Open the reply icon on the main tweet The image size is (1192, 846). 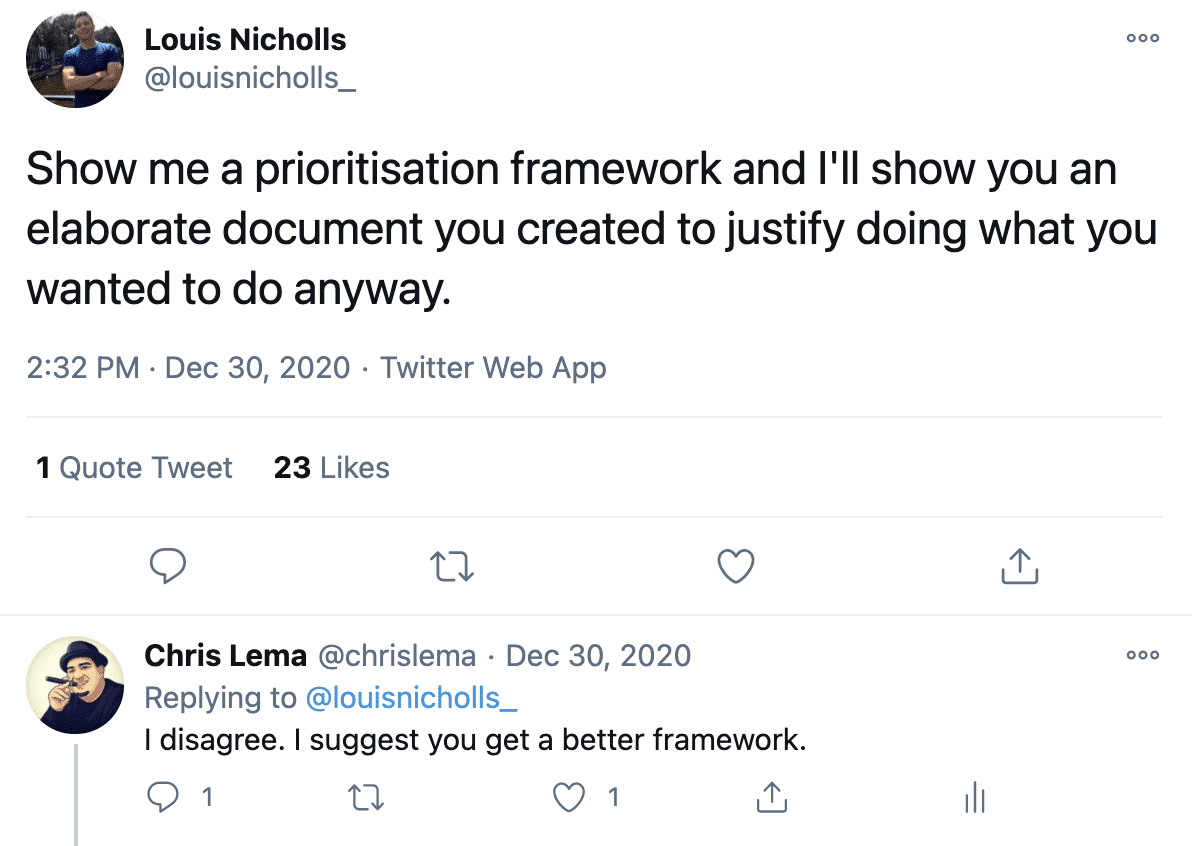pos(168,566)
